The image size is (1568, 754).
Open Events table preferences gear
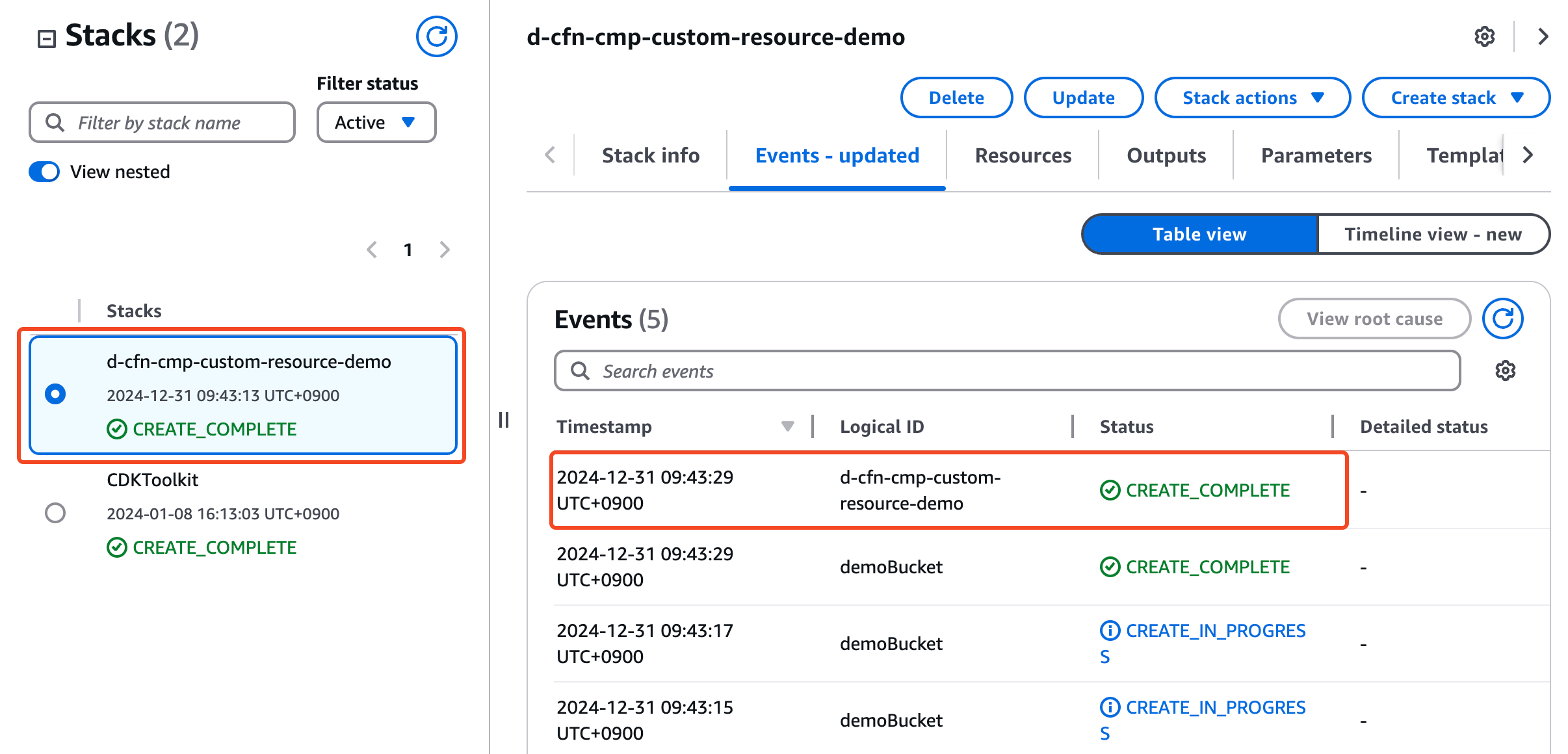coord(1505,370)
